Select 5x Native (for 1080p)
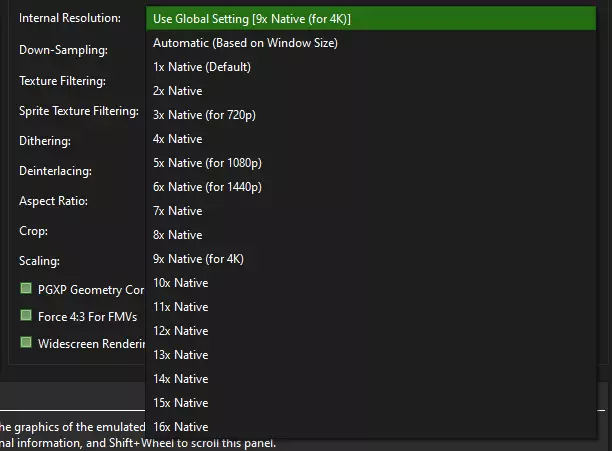 click(371, 163)
